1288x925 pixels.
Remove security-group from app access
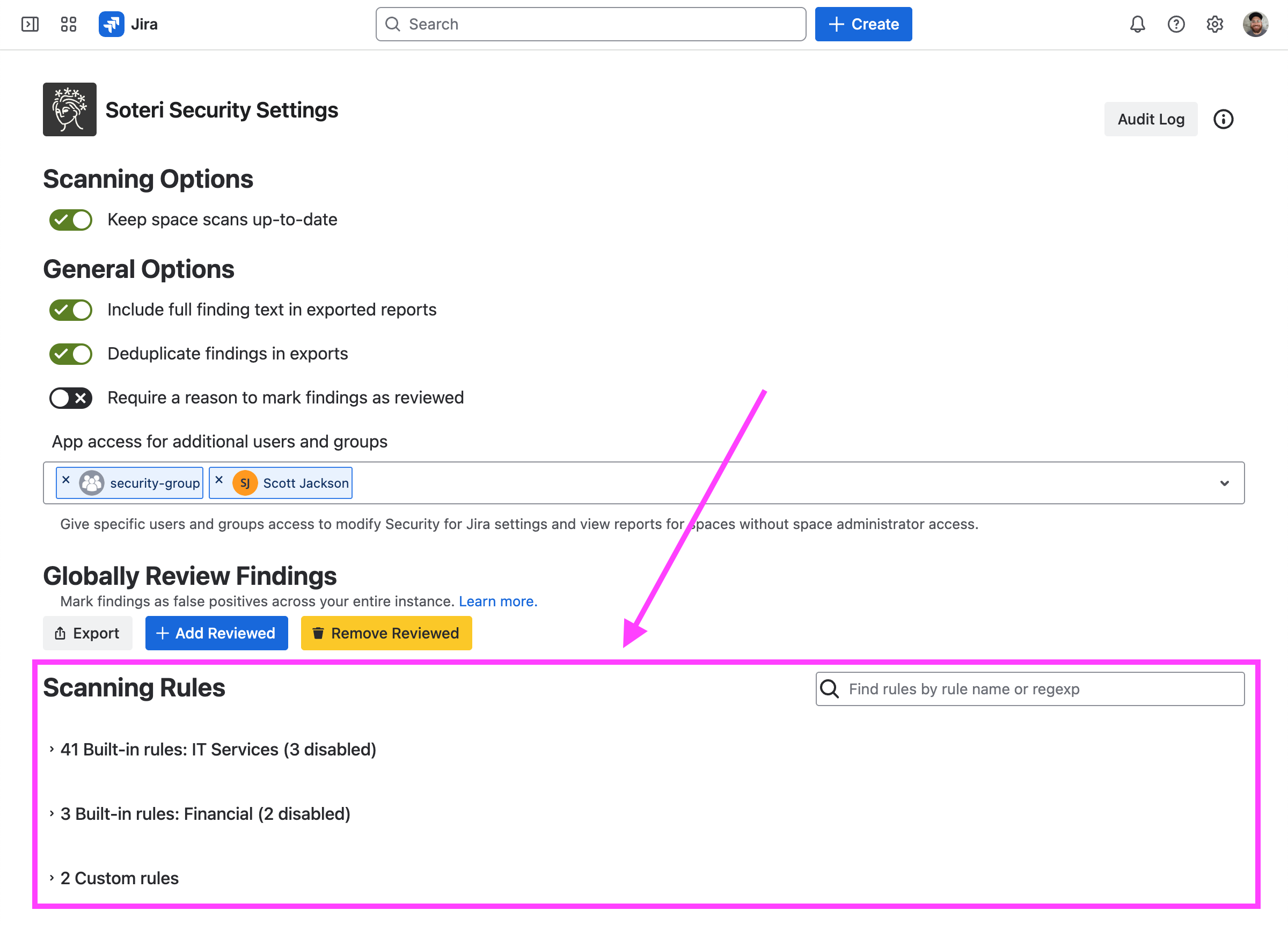pos(67,480)
